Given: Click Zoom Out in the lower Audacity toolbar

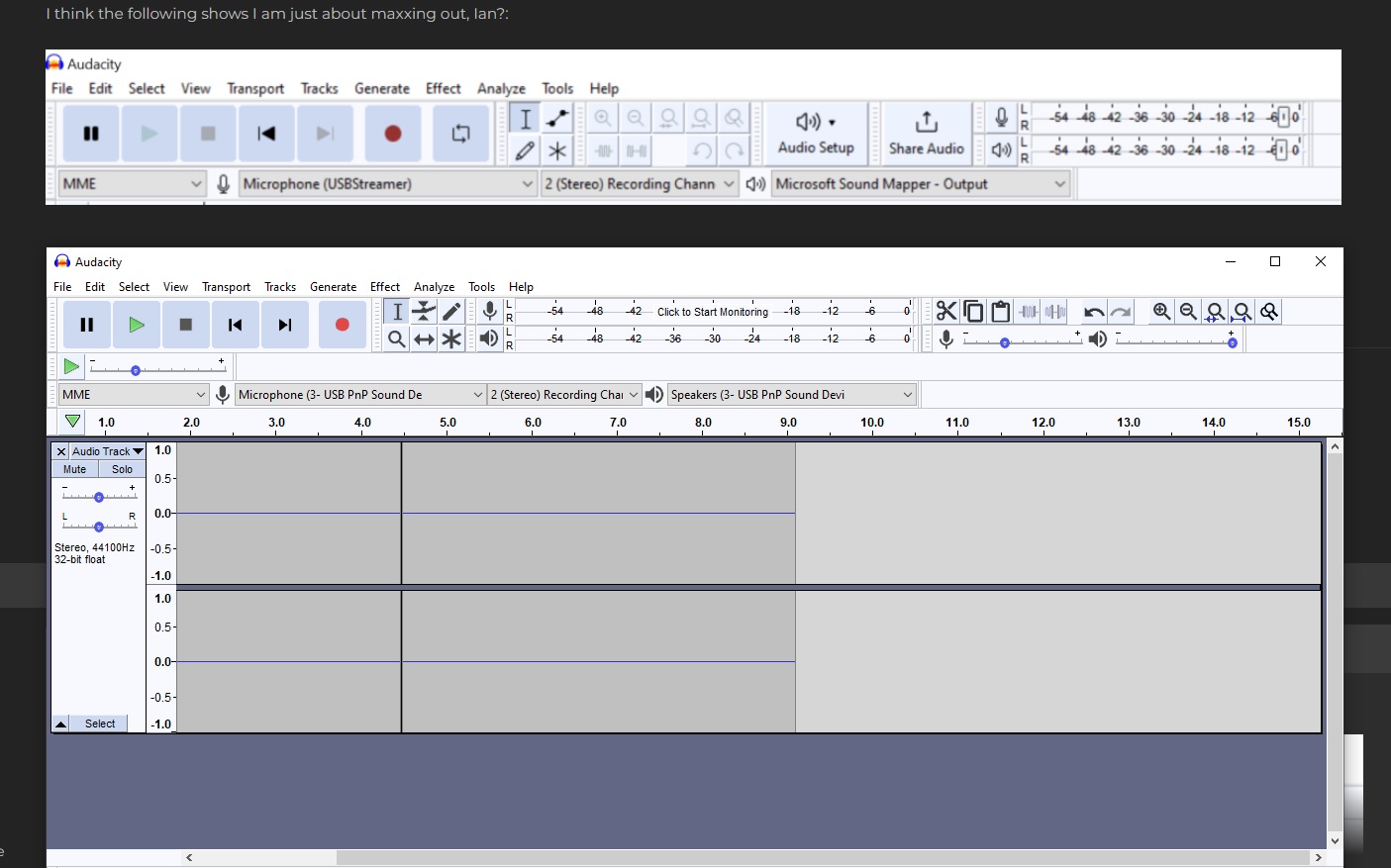Looking at the screenshot, I should point(1188,312).
